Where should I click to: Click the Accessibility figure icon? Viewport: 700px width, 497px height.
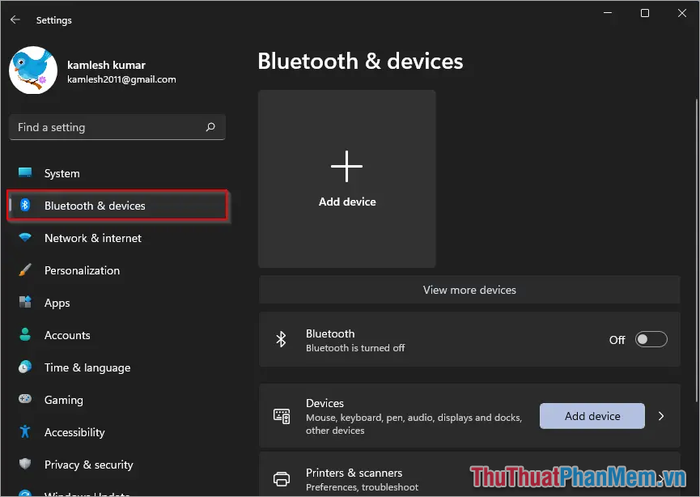(25, 431)
